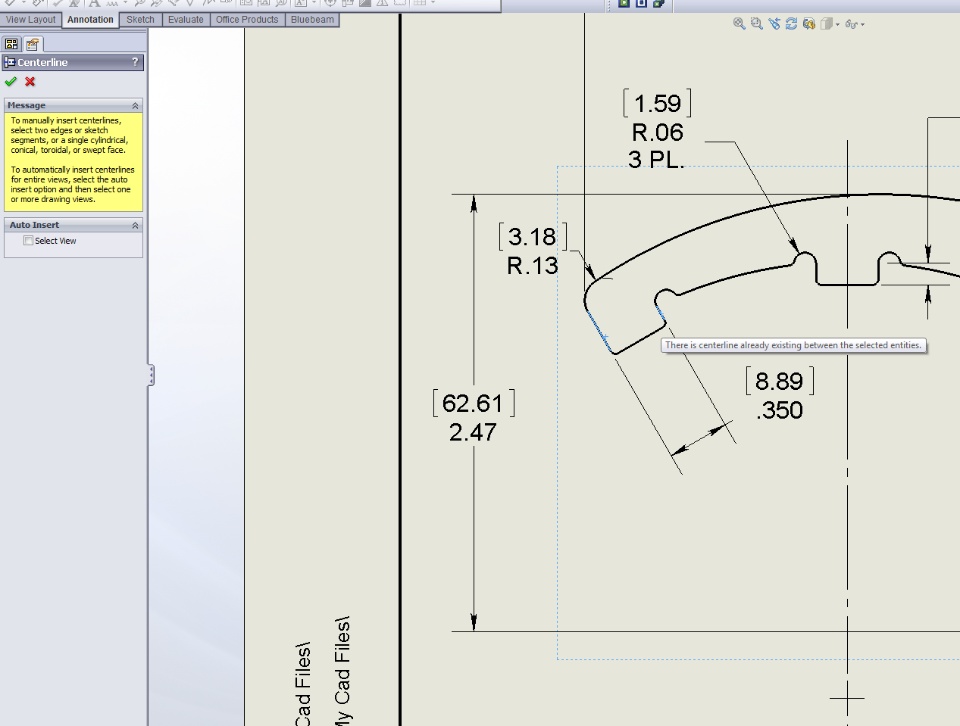
Task: Click the Rotate View arrows icon
Action: click(x=791, y=24)
